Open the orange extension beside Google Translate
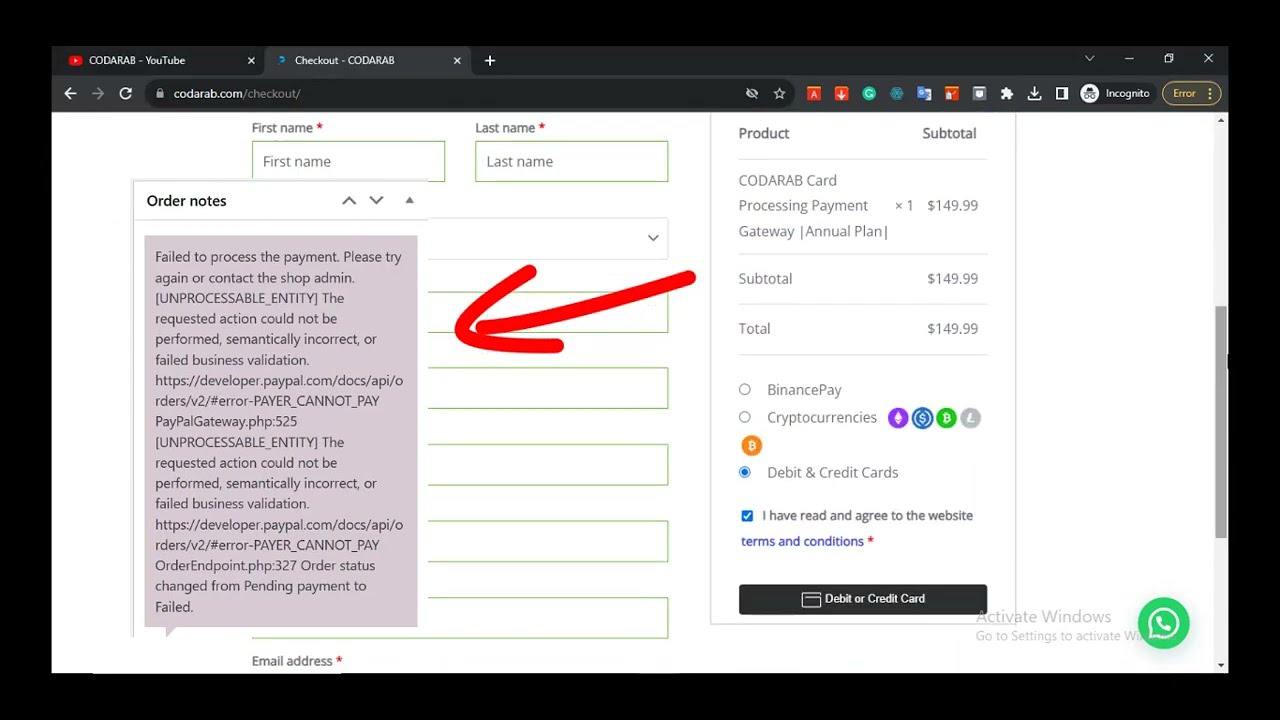The width and height of the screenshot is (1280, 720). 951,93
